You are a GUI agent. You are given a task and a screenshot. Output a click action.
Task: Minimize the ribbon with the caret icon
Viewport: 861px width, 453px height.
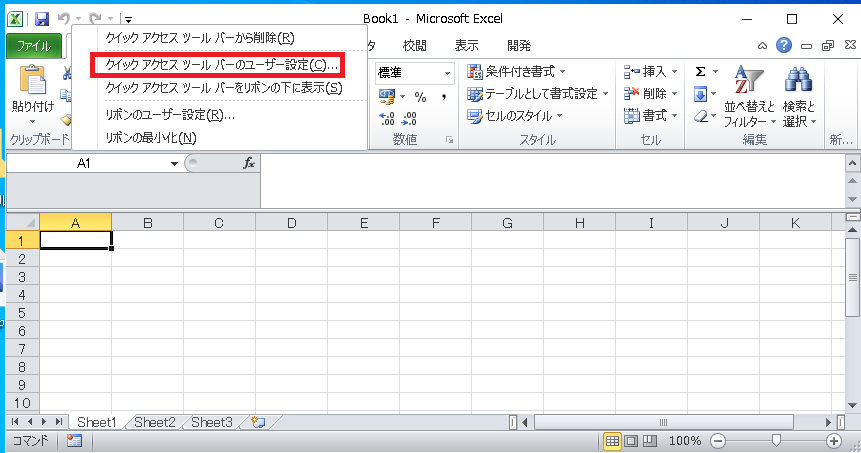point(762,46)
